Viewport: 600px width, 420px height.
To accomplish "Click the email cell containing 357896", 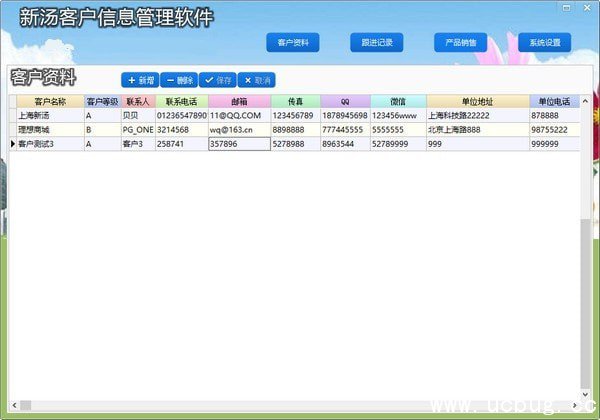I will [x=239, y=144].
